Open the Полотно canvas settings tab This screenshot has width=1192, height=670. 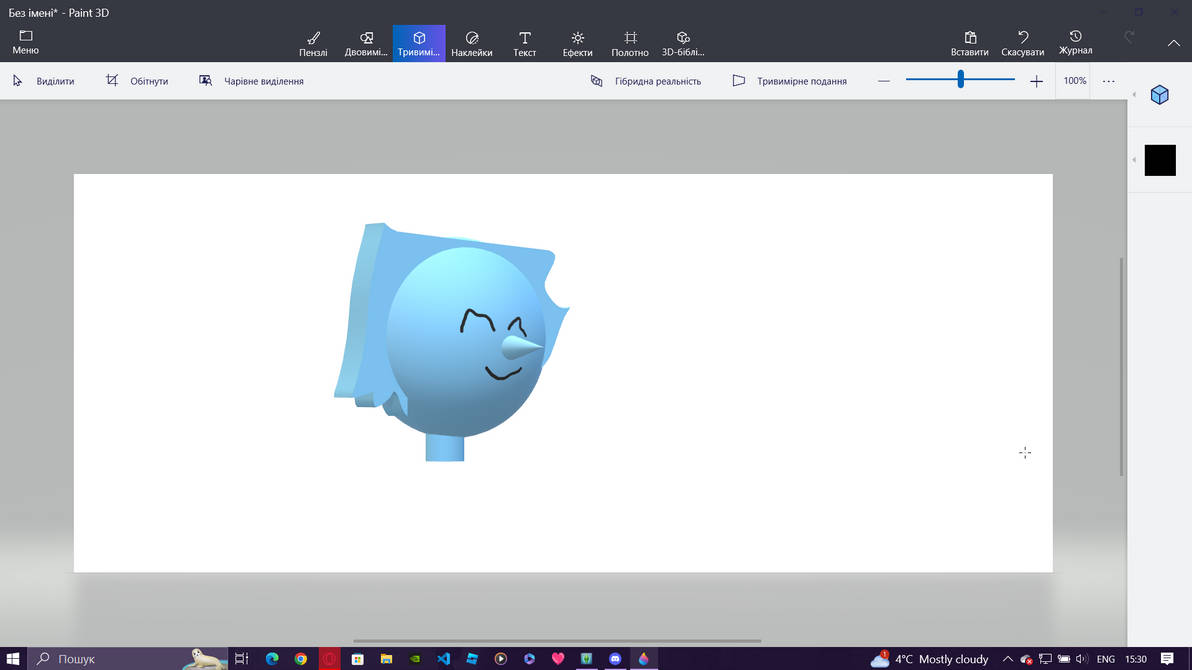tap(630, 43)
